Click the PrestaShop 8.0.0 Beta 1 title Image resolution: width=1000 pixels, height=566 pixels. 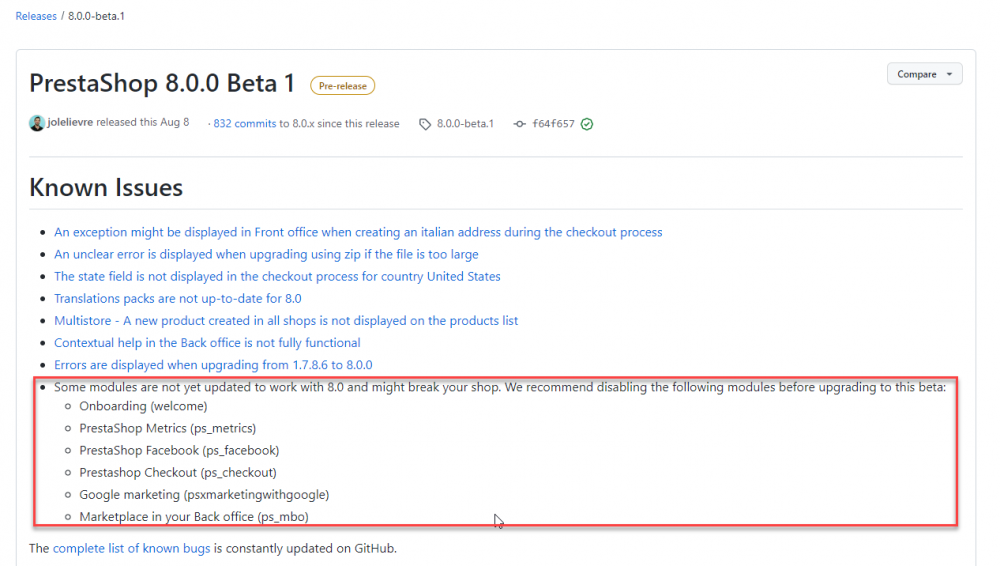(x=162, y=84)
